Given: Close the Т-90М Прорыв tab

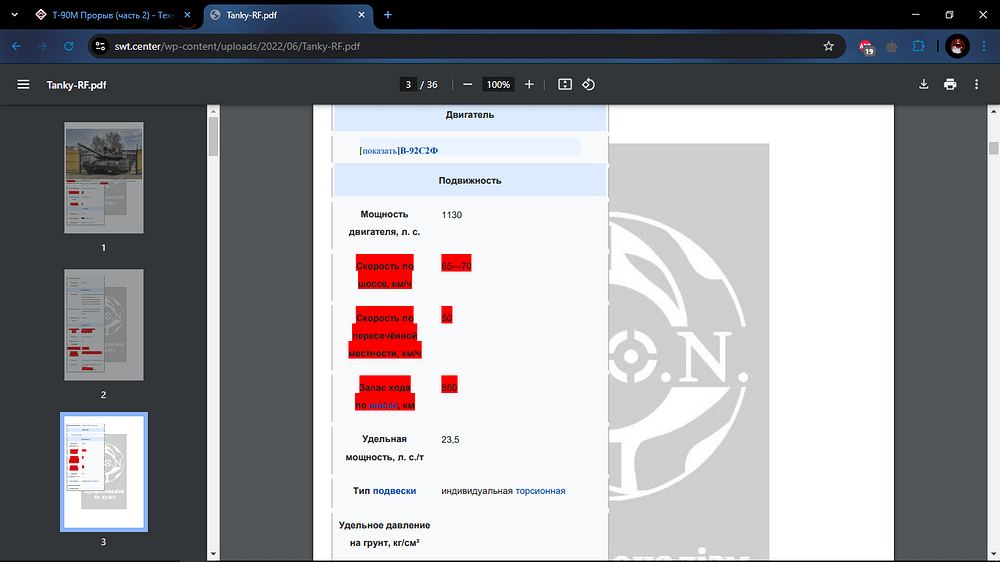Looking at the screenshot, I should [188, 15].
